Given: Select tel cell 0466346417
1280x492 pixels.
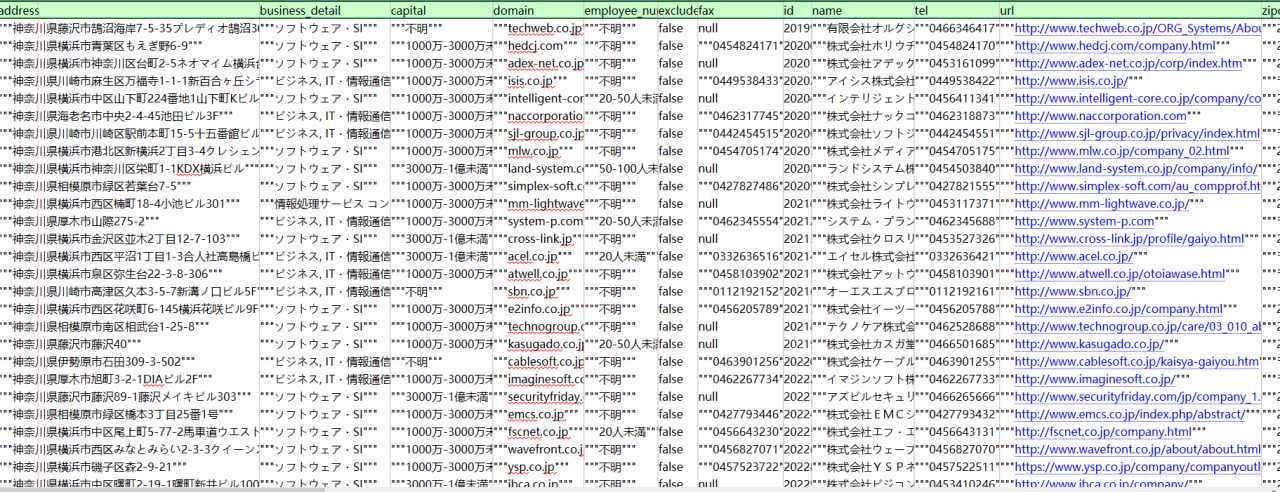Looking at the screenshot, I should [x=955, y=29].
